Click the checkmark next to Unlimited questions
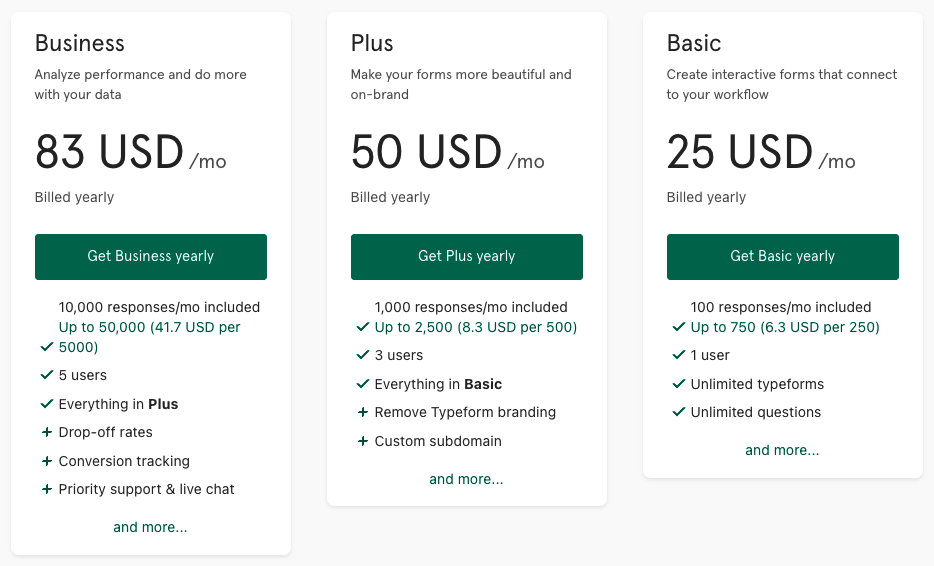Viewport: 934px width, 566px height. [x=678, y=412]
